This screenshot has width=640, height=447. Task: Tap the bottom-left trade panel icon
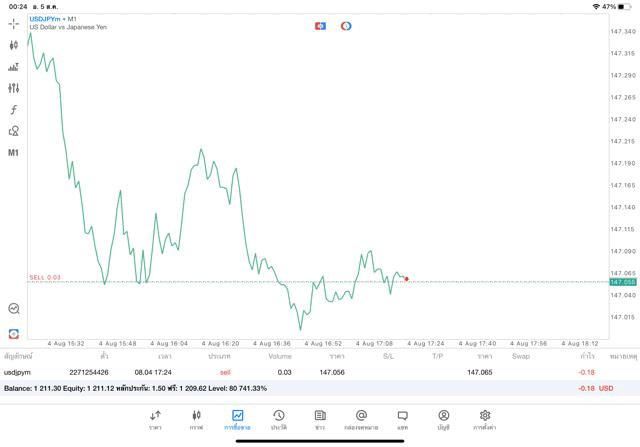14,333
